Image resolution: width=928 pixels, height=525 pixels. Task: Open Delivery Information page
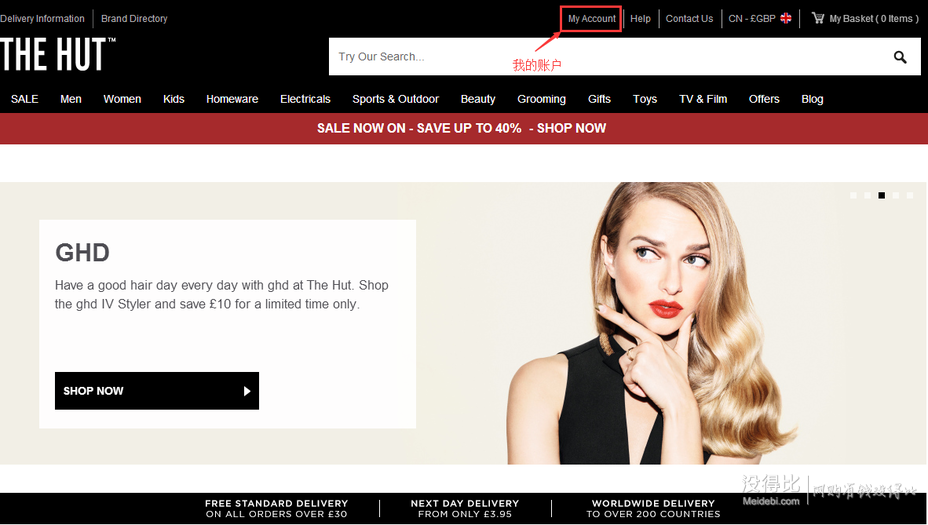[42, 18]
